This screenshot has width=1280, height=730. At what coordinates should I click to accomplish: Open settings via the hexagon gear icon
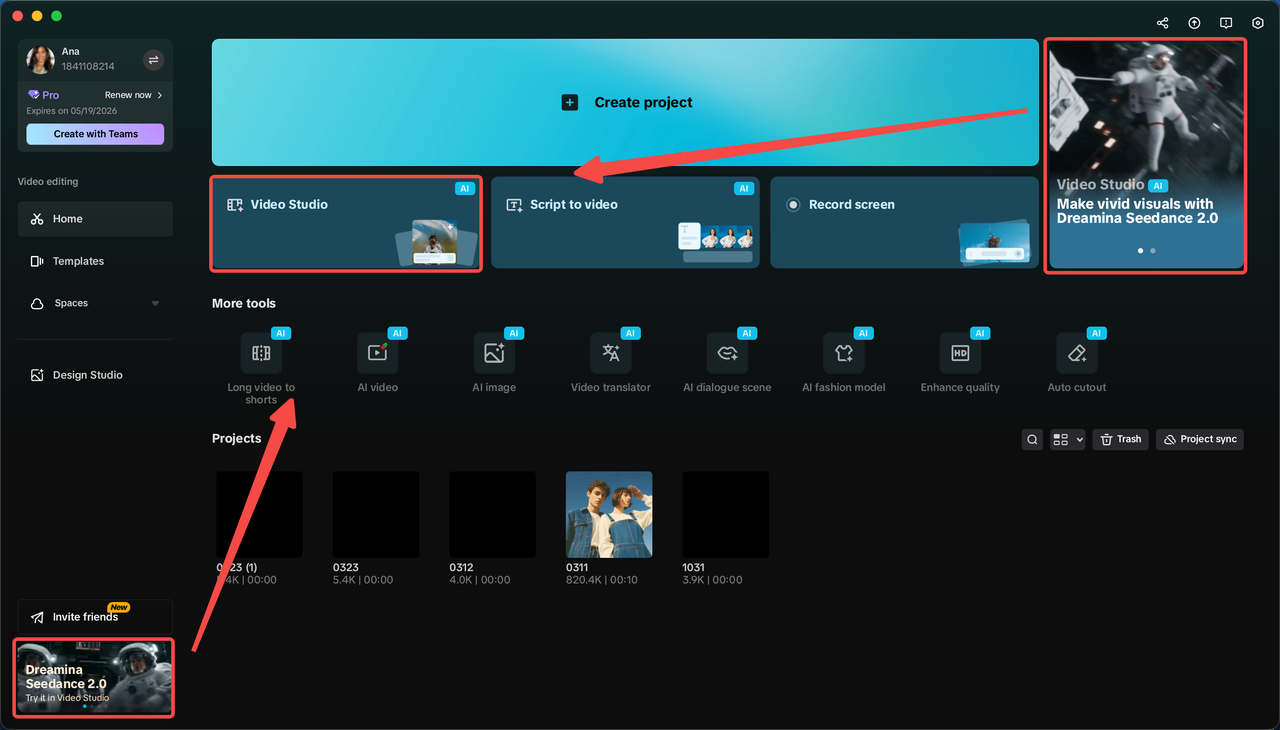coord(1258,23)
